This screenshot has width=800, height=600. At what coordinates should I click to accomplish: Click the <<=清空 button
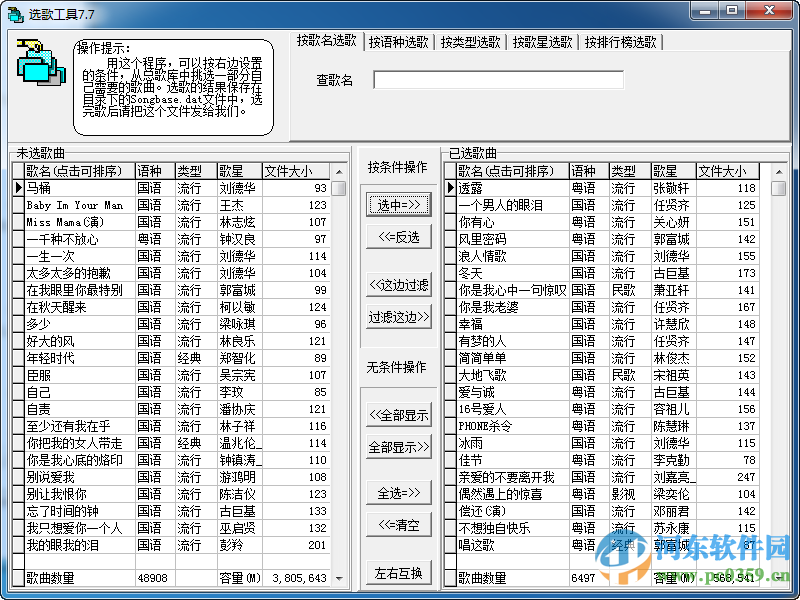[x=399, y=525]
